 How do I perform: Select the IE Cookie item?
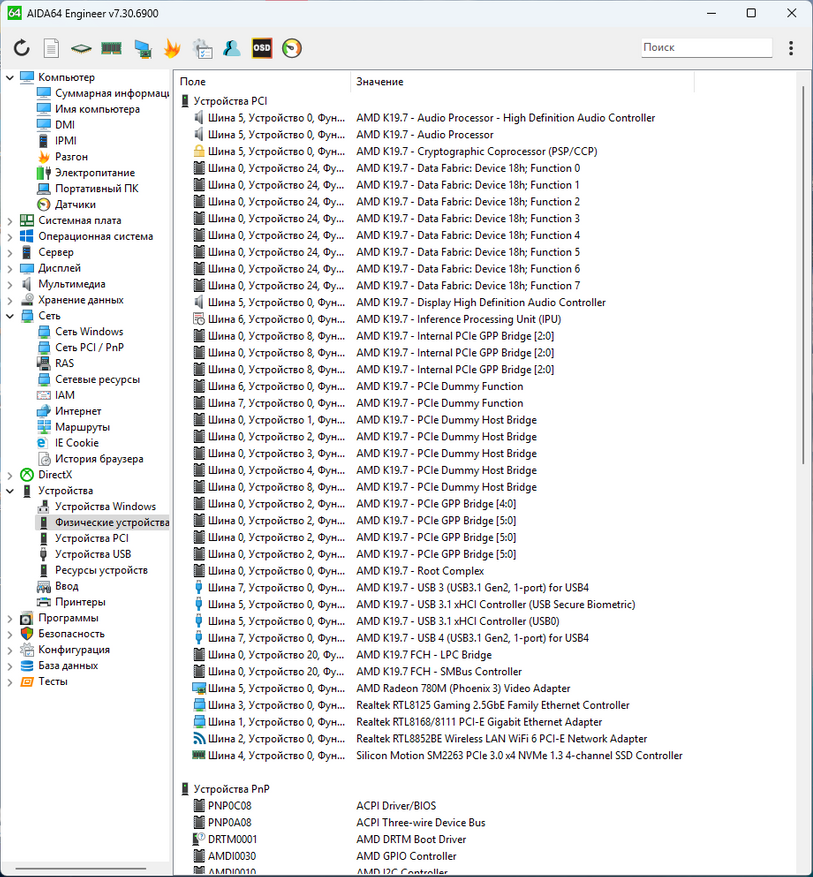pyautogui.click(x=68, y=443)
